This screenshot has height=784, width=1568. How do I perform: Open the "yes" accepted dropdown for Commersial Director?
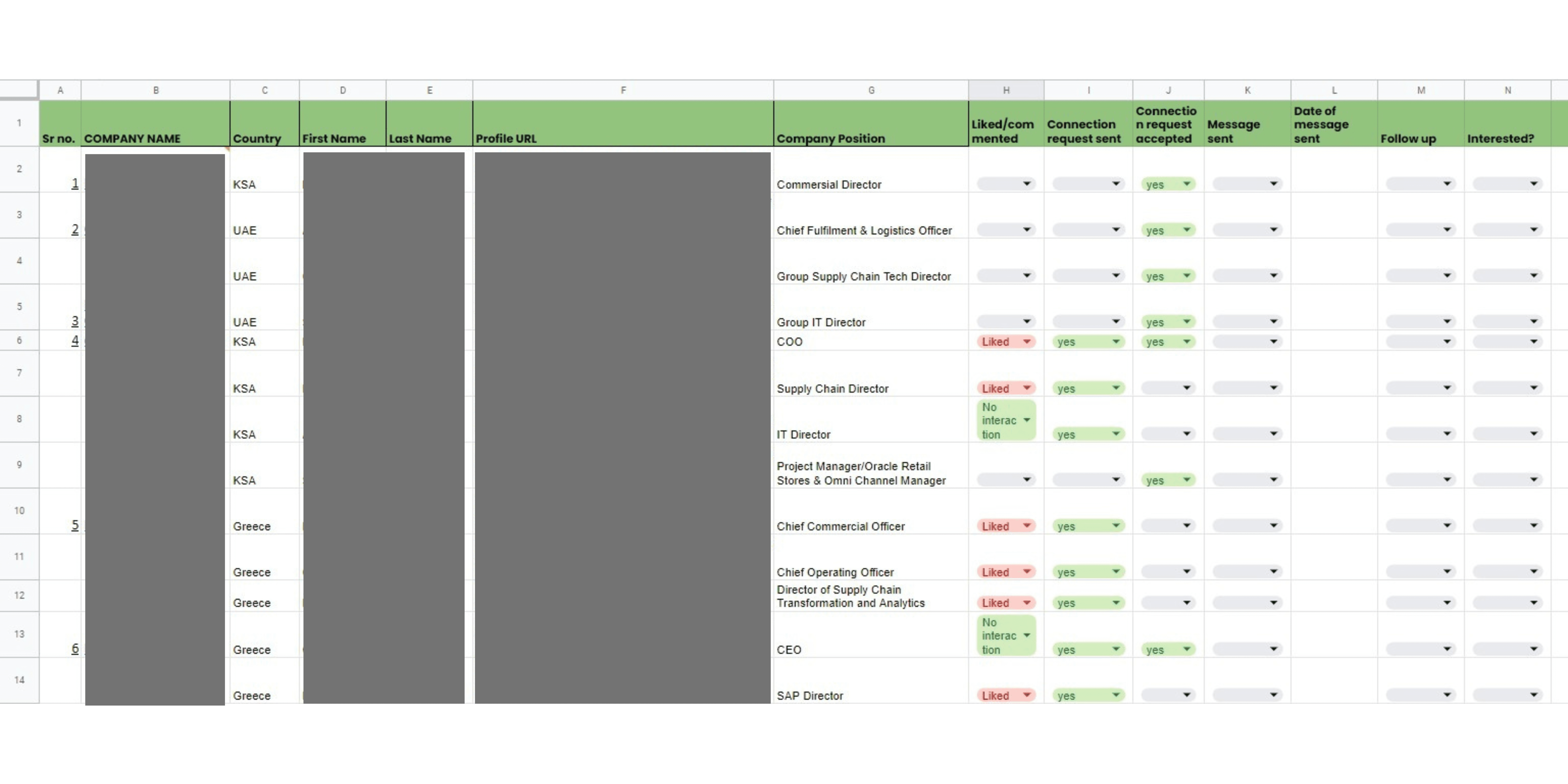click(1167, 184)
